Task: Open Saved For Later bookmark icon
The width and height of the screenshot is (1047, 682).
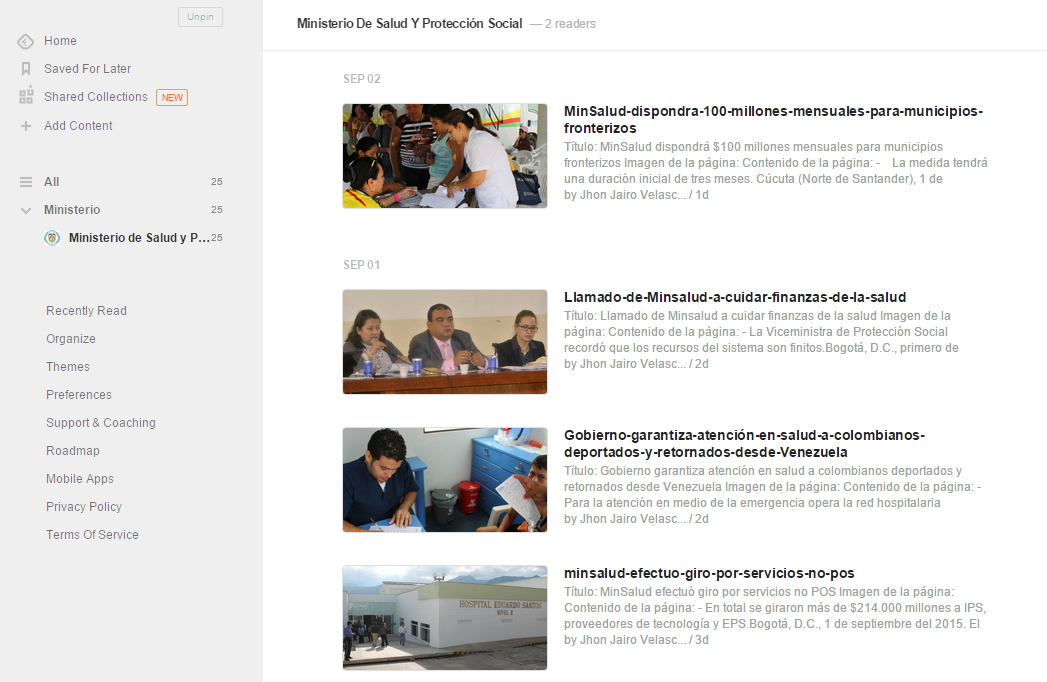Action: coord(24,68)
